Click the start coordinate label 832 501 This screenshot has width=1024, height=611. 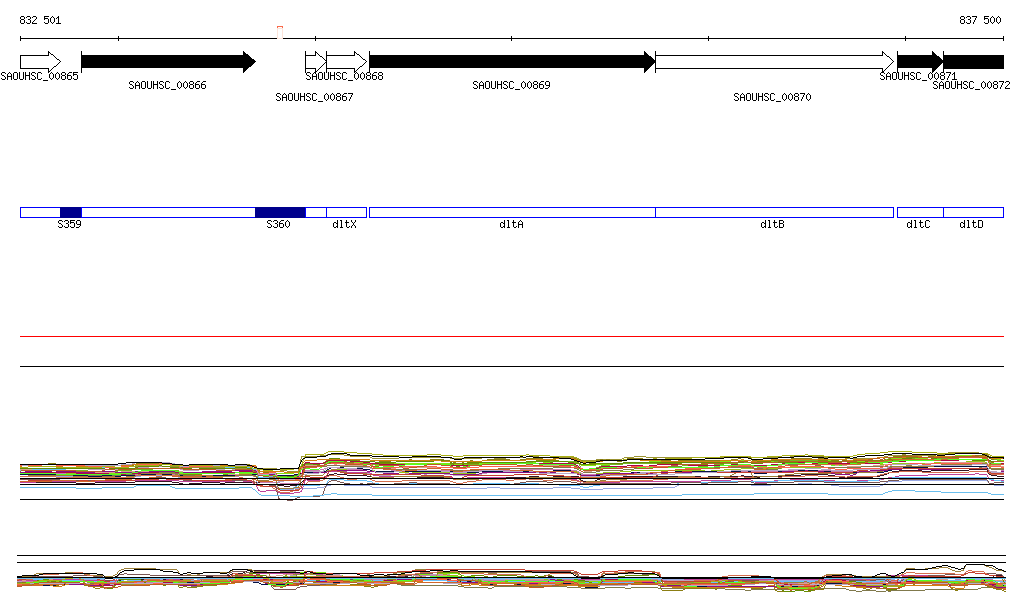pos(40,20)
